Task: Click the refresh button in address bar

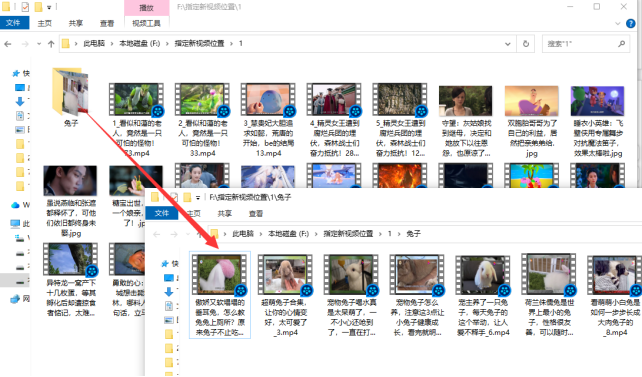Action: 526,43
